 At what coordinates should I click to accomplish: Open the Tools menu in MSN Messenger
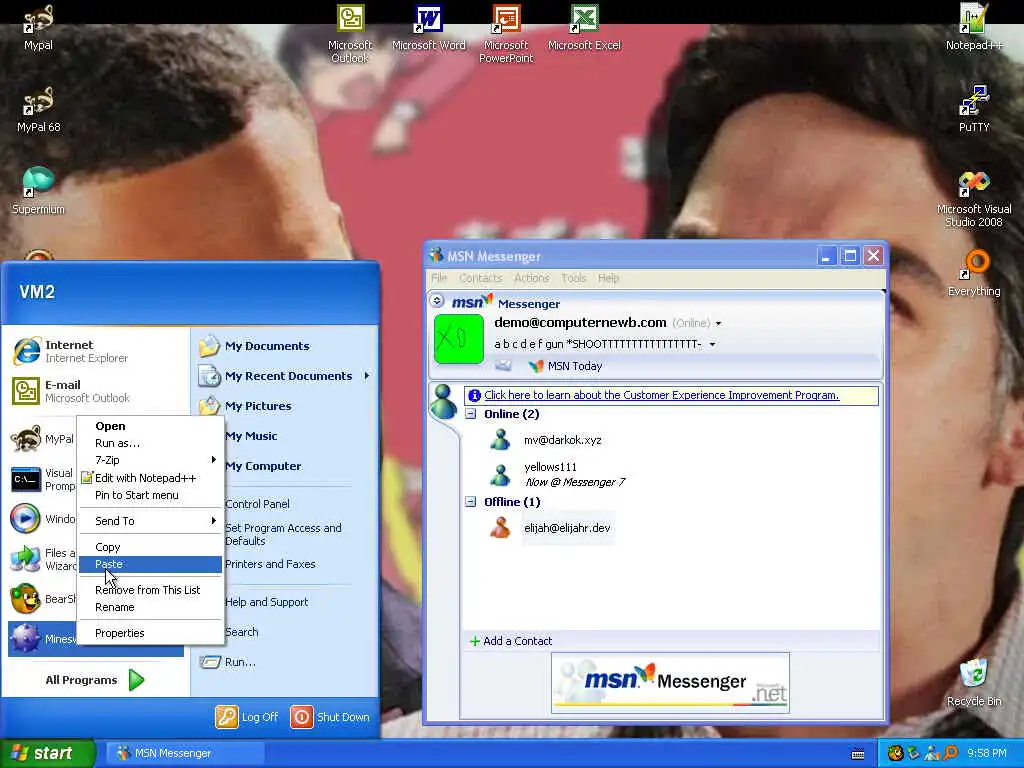coord(573,278)
